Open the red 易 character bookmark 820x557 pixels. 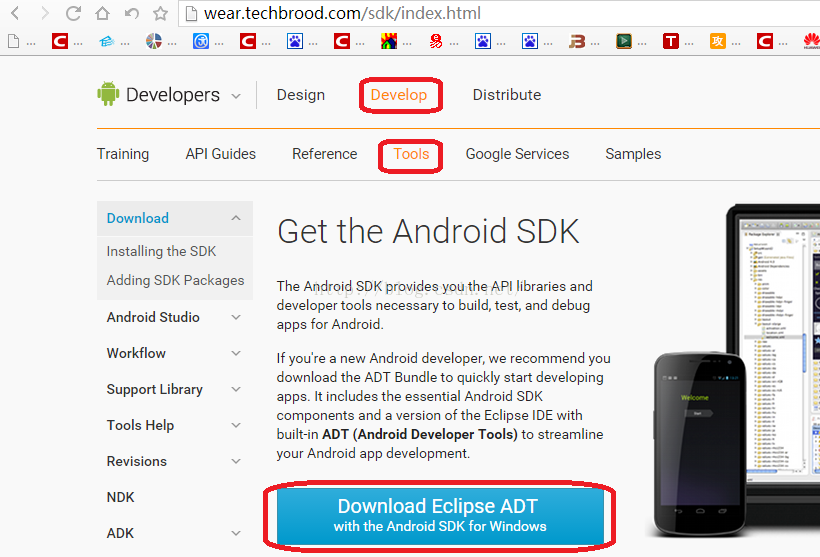tap(436, 41)
